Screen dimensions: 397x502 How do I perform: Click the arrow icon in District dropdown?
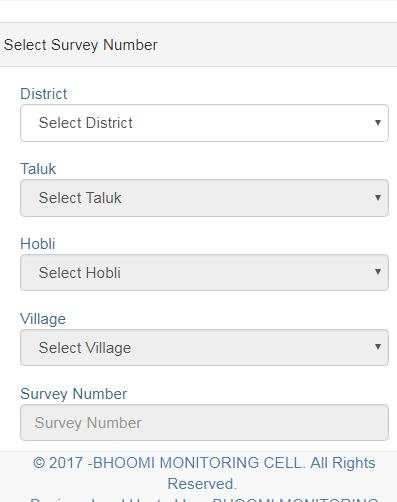click(378, 123)
